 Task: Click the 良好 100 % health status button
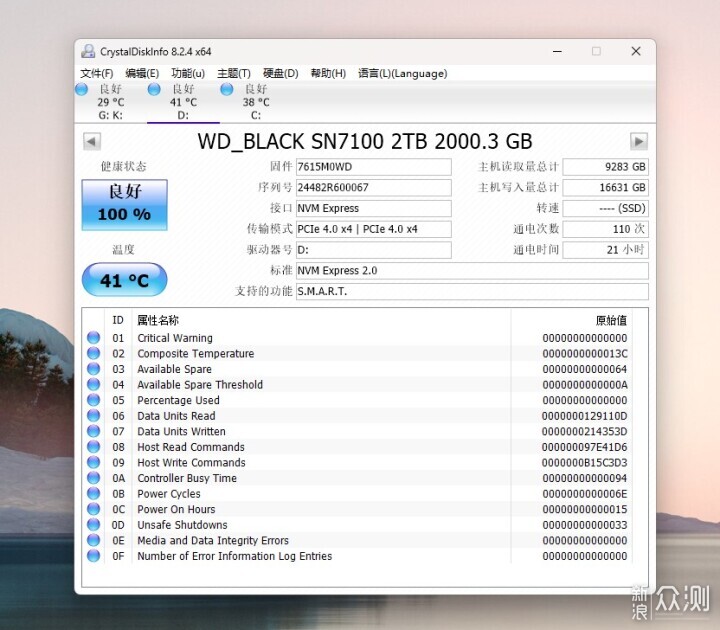click(x=124, y=205)
